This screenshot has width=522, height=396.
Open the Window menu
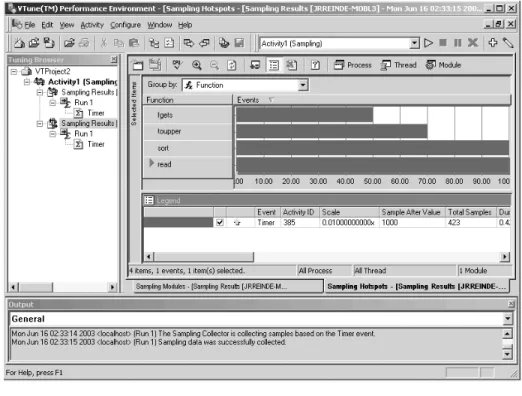[160, 25]
